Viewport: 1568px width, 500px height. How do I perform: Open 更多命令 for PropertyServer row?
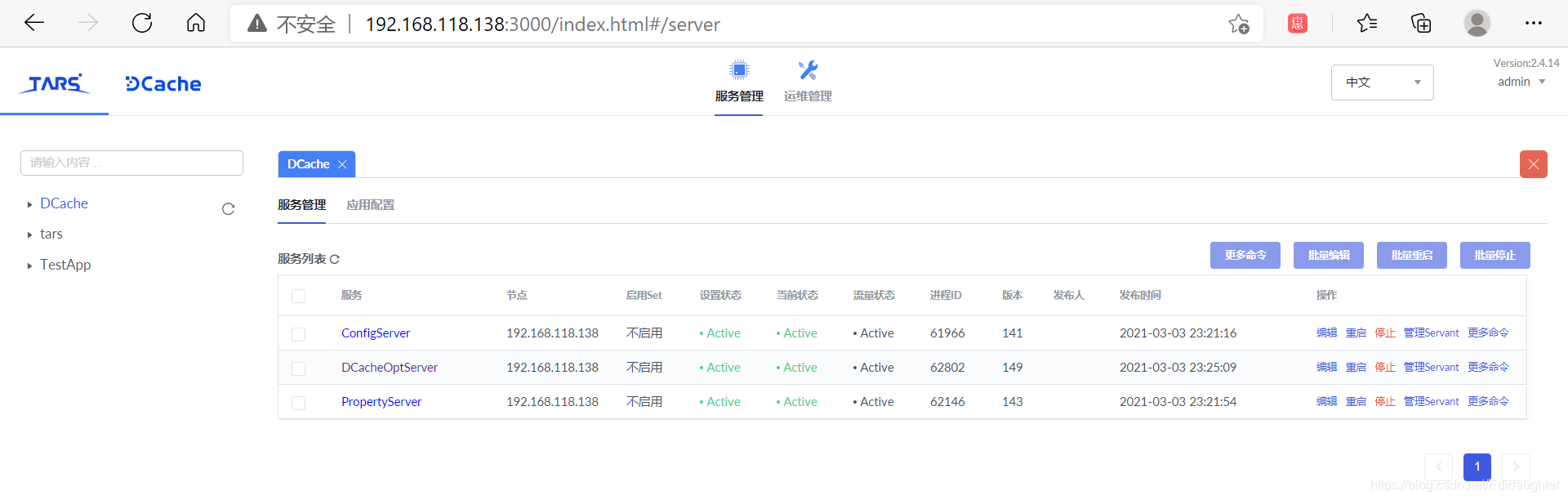(1488, 401)
